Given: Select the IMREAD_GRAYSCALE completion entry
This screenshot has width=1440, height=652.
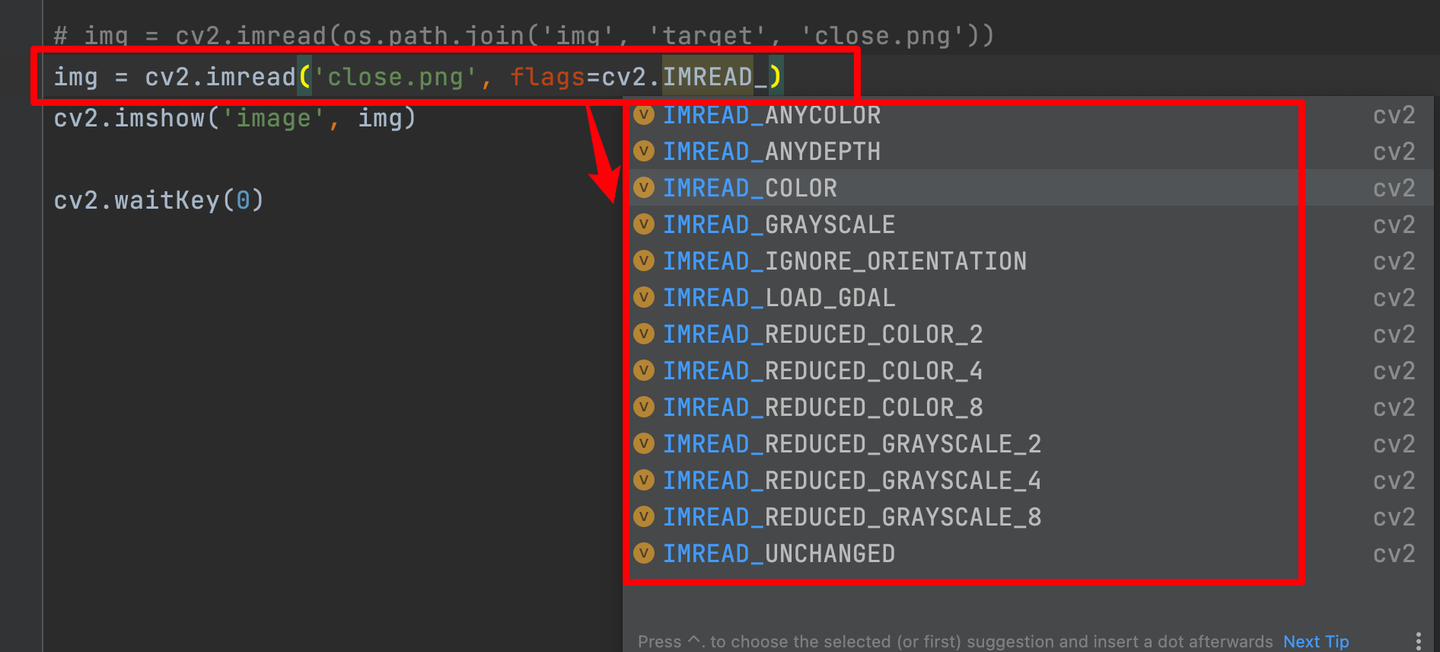Looking at the screenshot, I should click(779, 225).
